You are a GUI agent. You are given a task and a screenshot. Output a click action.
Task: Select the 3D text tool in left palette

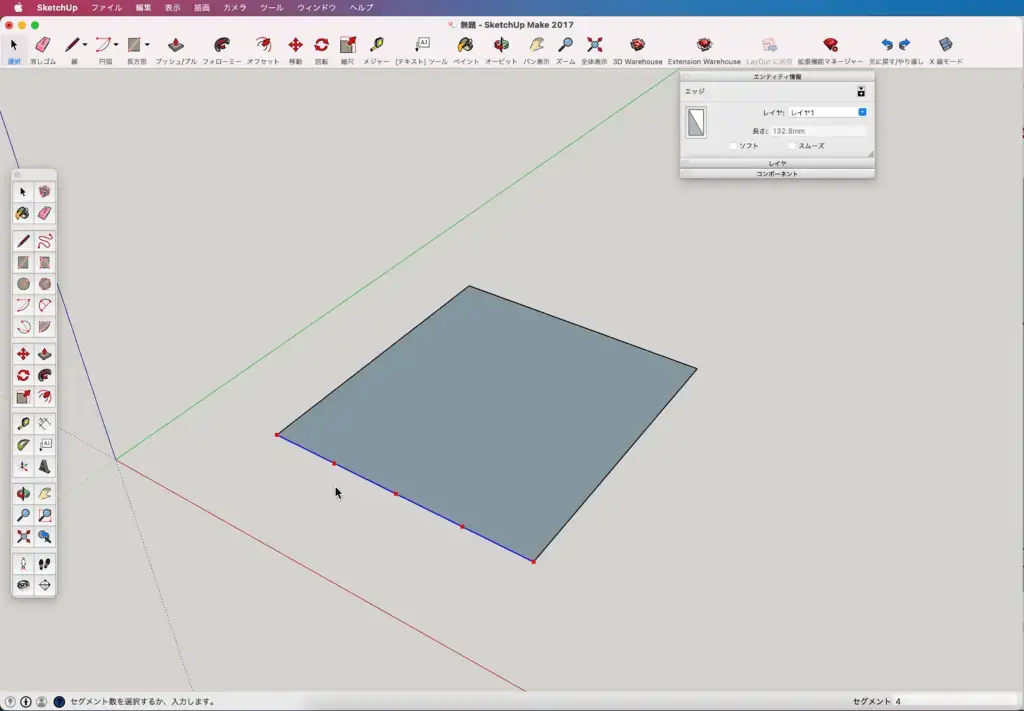click(44, 466)
